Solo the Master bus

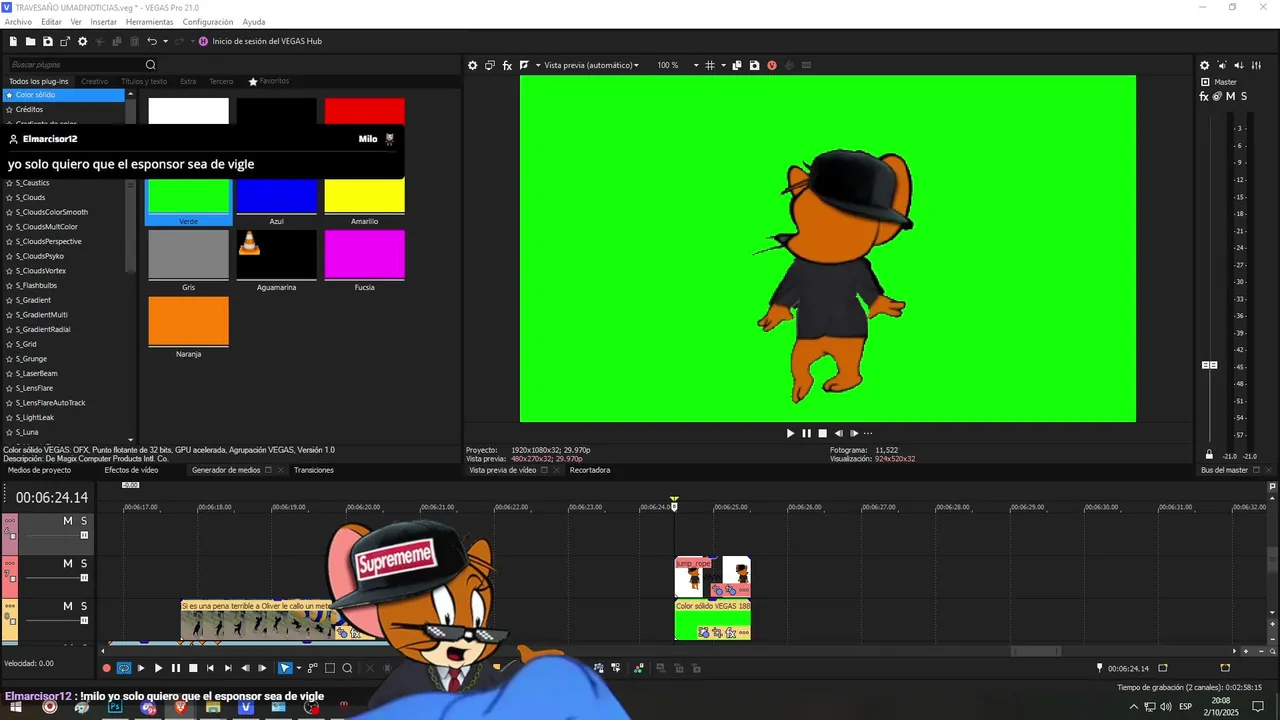point(1243,96)
